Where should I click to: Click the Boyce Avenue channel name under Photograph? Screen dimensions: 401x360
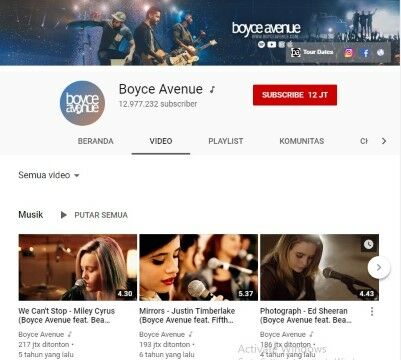pyautogui.click(x=283, y=334)
